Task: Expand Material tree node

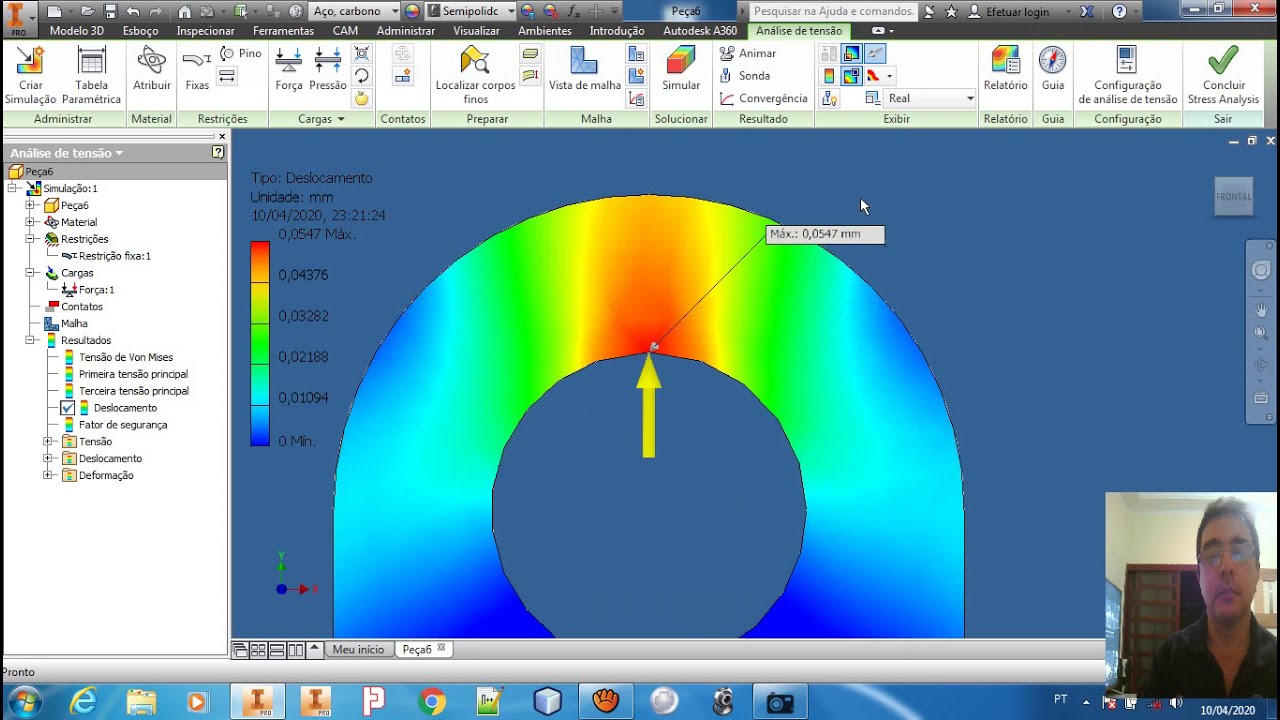Action: click(30, 222)
